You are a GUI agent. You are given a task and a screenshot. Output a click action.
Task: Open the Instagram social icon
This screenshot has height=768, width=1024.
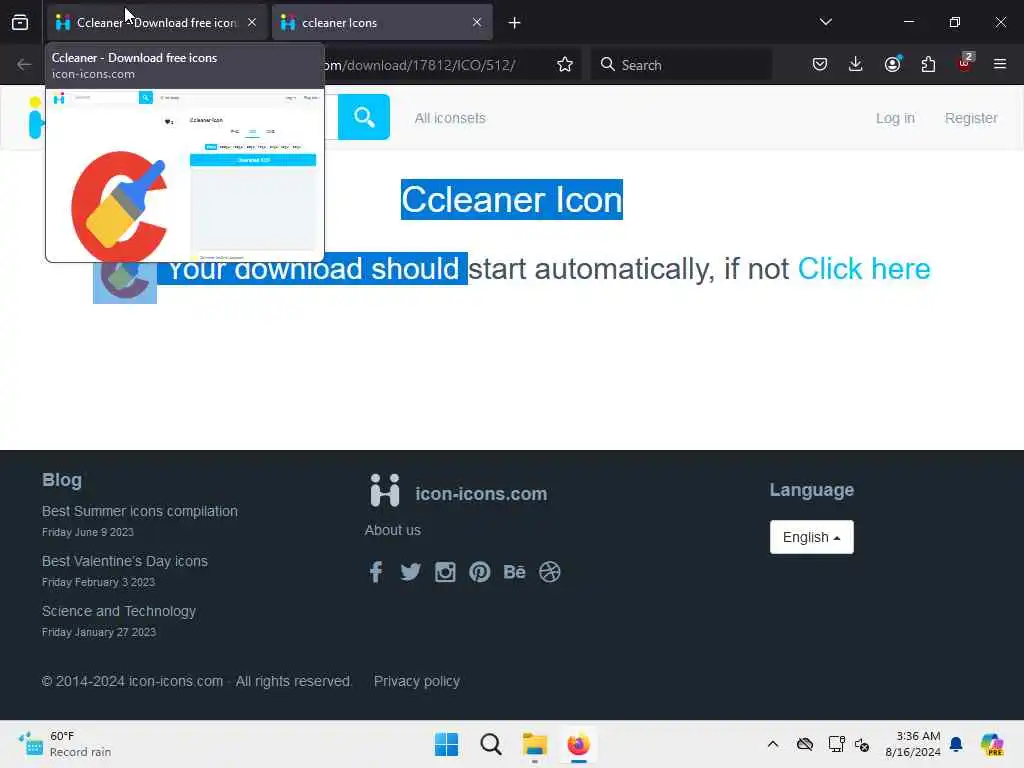[445, 572]
